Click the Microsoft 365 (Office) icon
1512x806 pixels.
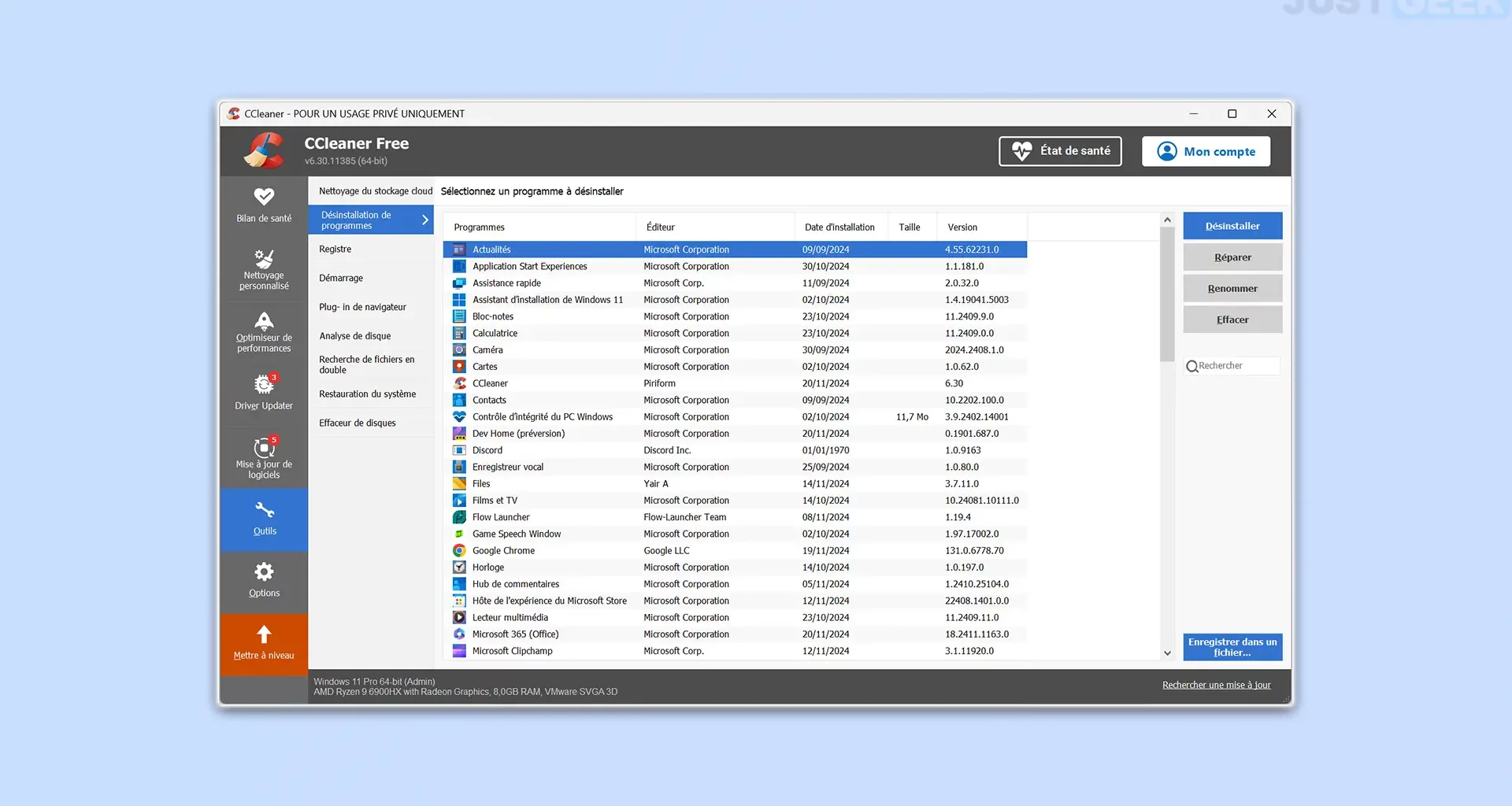[459, 634]
